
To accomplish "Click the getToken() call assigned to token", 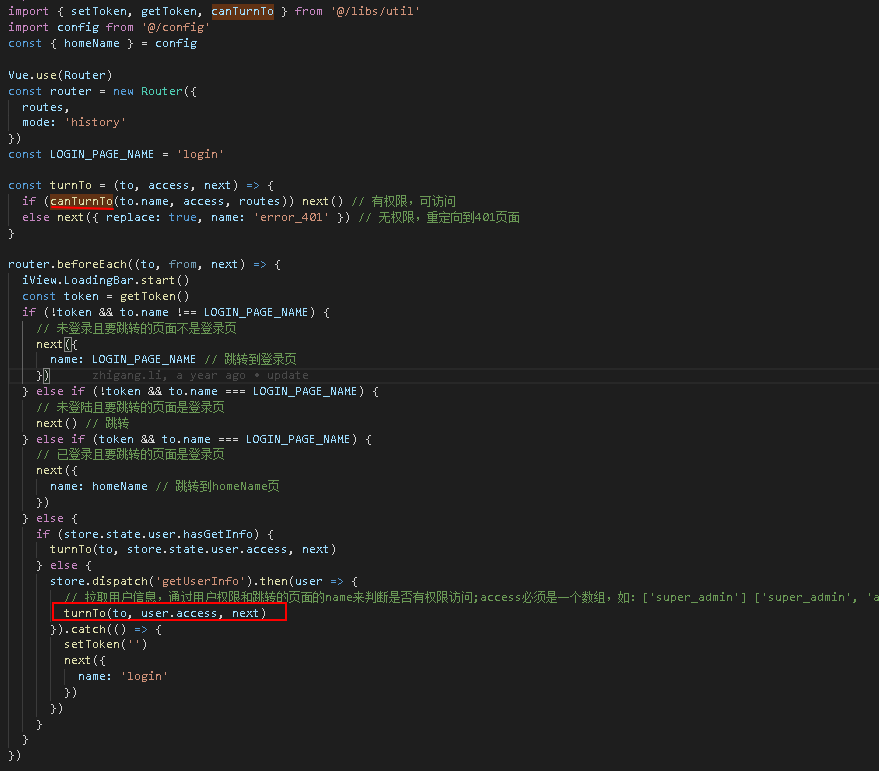I will tap(155, 296).
